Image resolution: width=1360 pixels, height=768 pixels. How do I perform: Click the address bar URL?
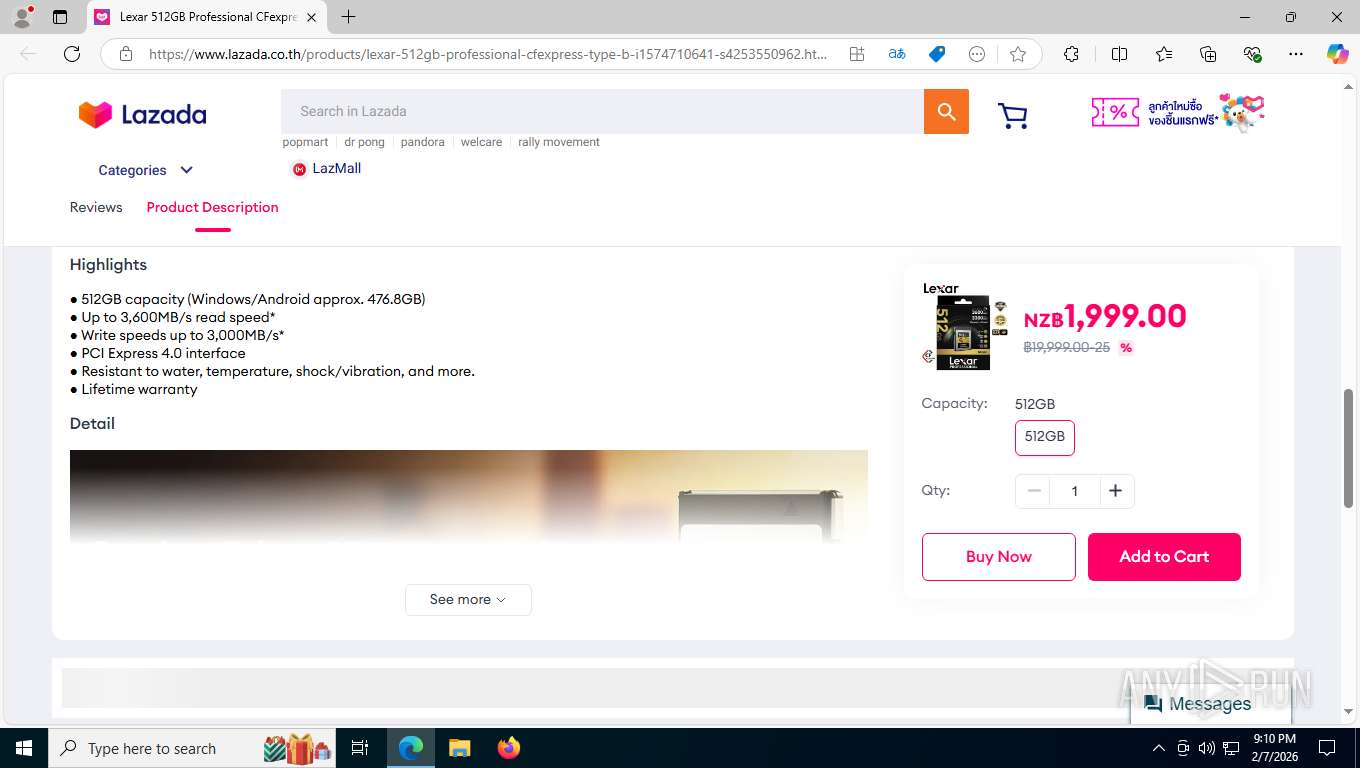(488, 54)
